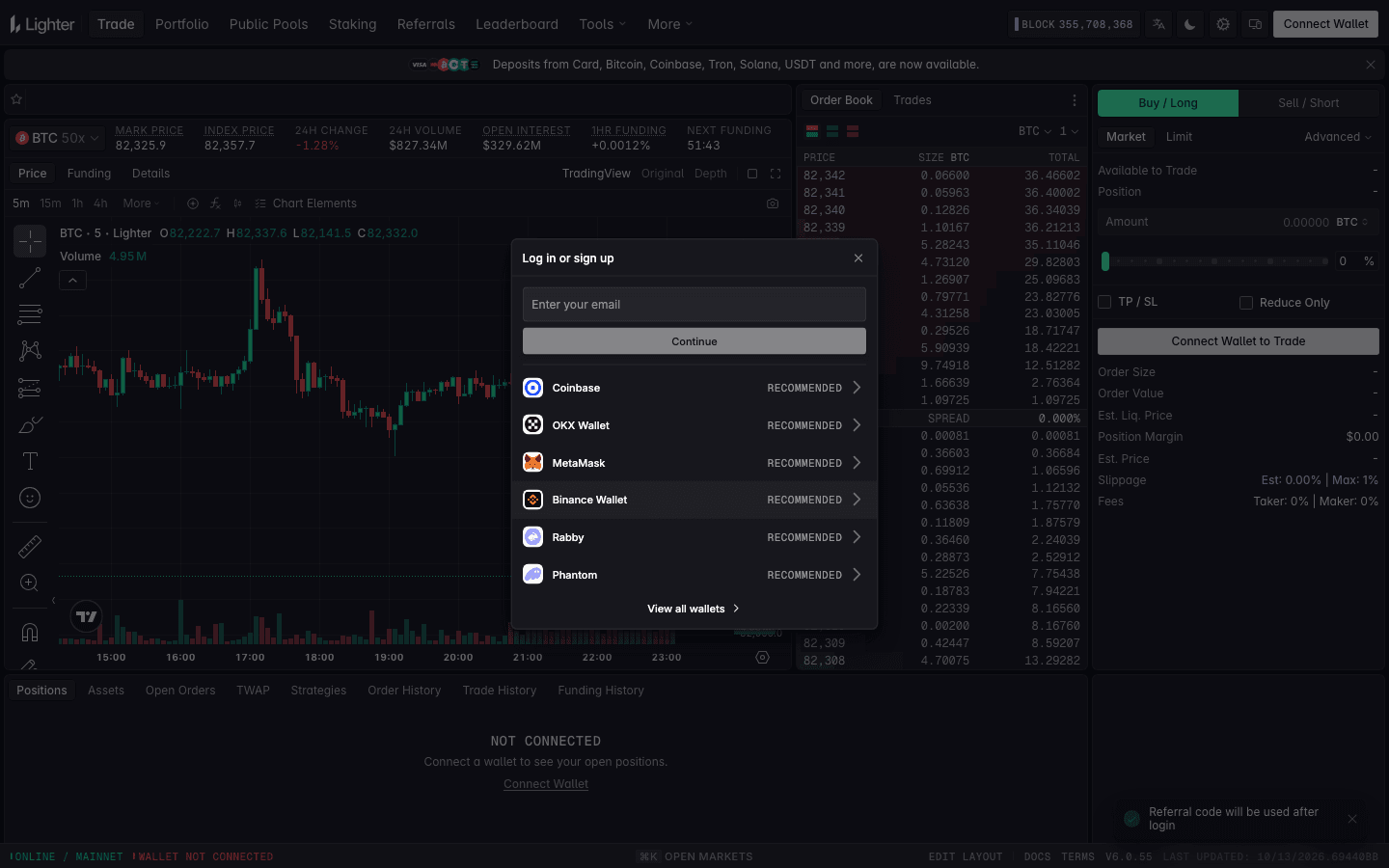This screenshot has width=1389, height=868.
Task: Click the language translate icon in header
Action: [x=1158, y=24]
